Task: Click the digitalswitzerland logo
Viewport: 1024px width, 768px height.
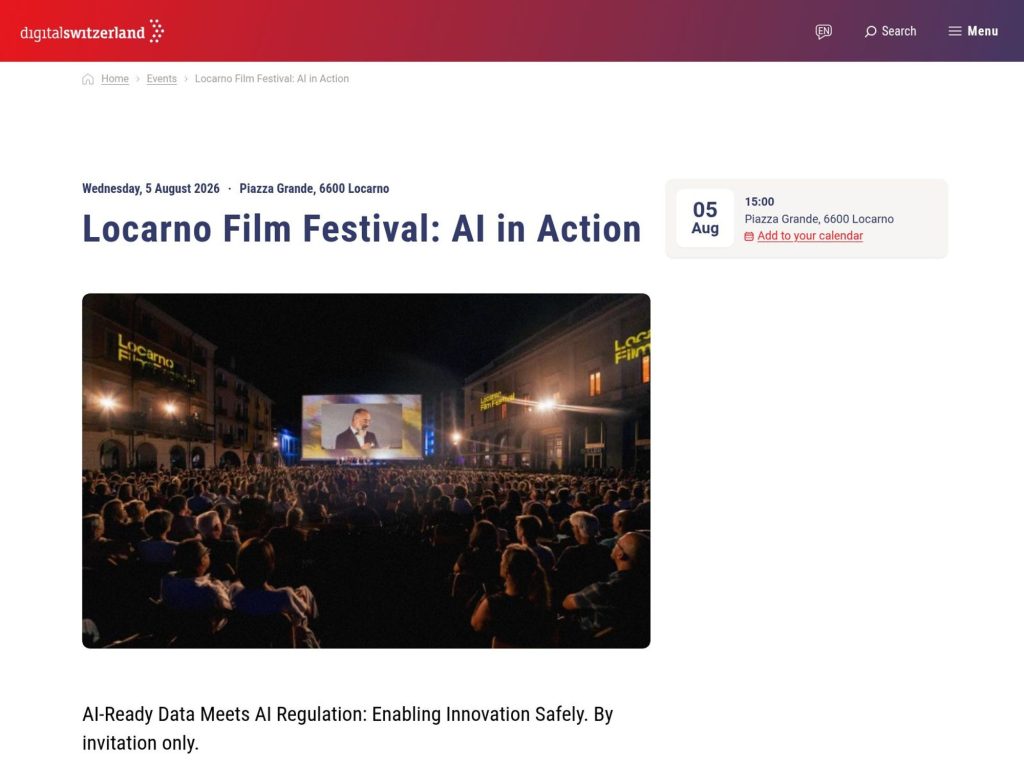Action: (84, 31)
